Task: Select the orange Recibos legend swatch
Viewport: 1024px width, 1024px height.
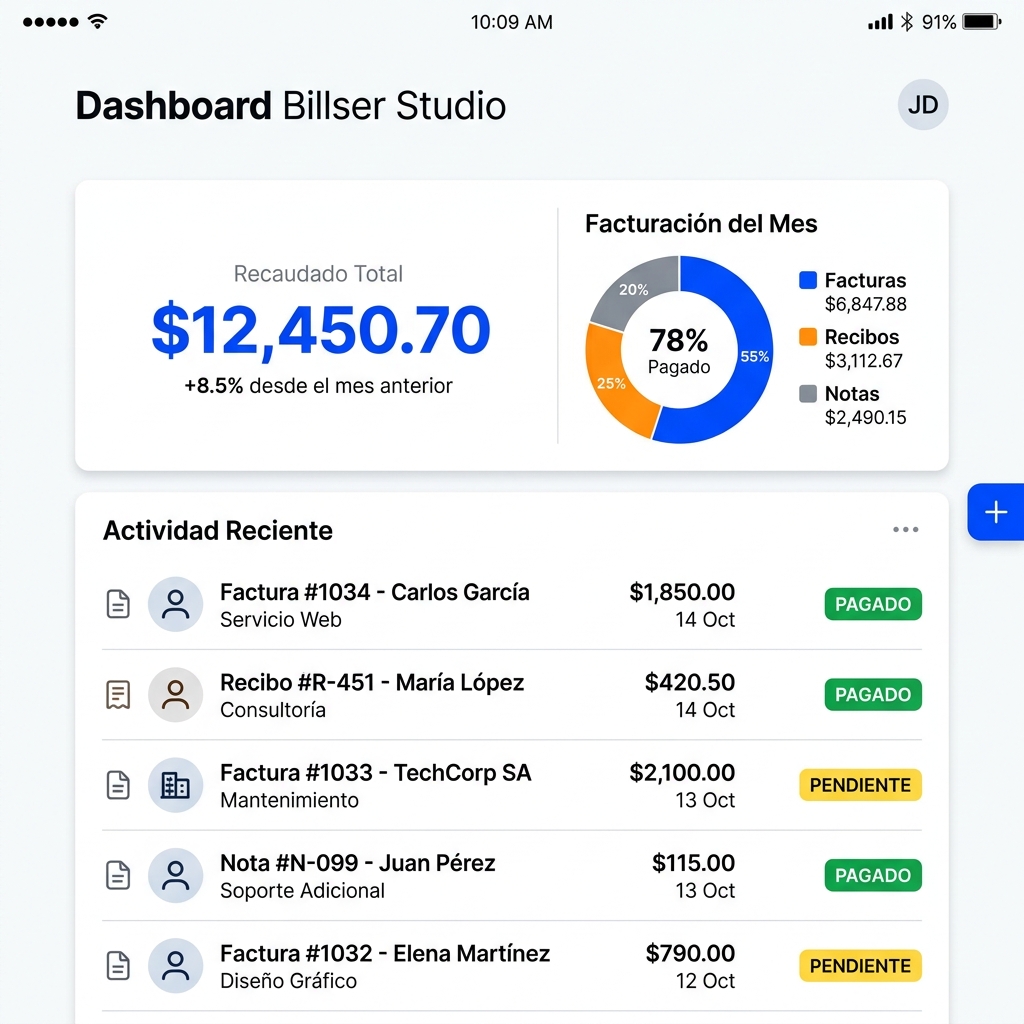Action: tap(808, 337)
